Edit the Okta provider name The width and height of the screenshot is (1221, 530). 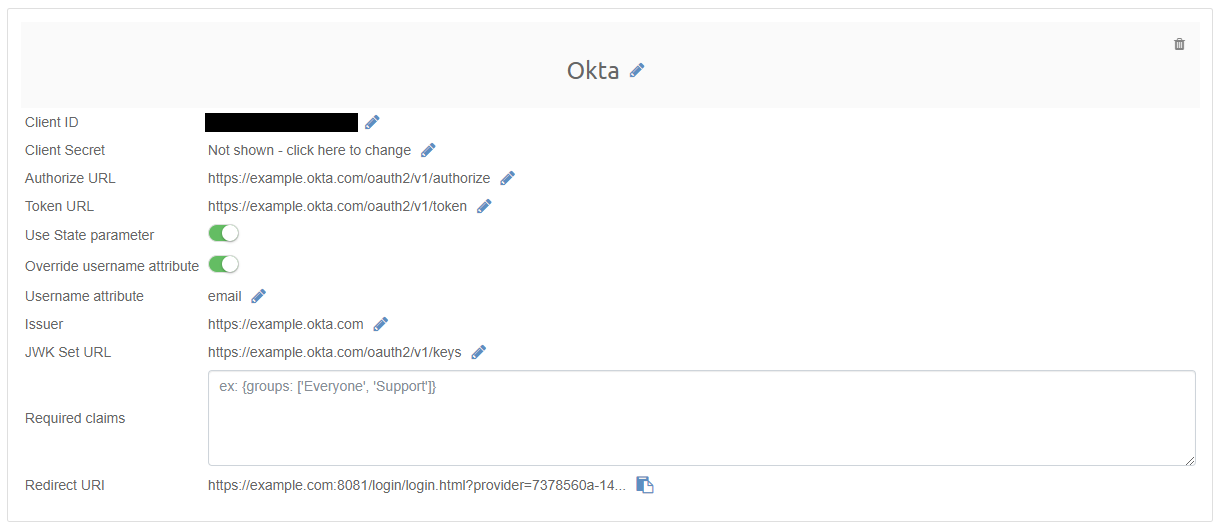(x=637, y=70)
